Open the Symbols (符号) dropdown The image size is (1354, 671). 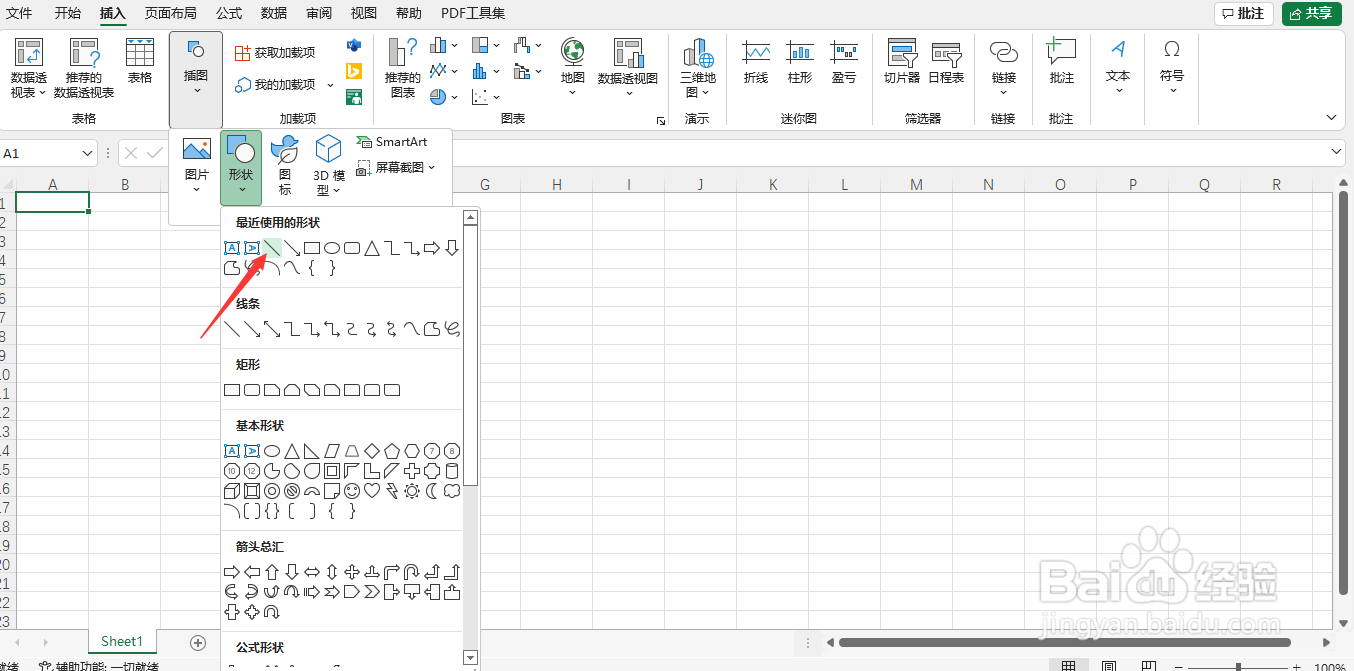[x=1172, y=67]
